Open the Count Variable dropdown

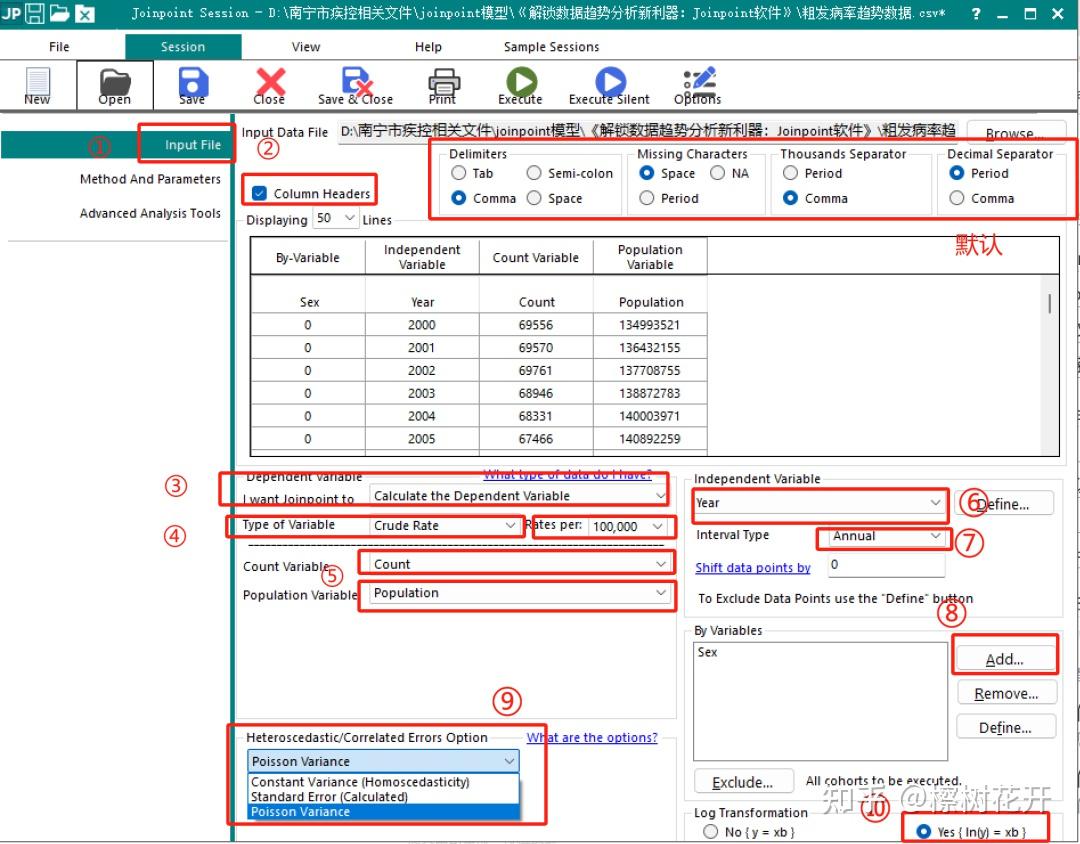520,564
